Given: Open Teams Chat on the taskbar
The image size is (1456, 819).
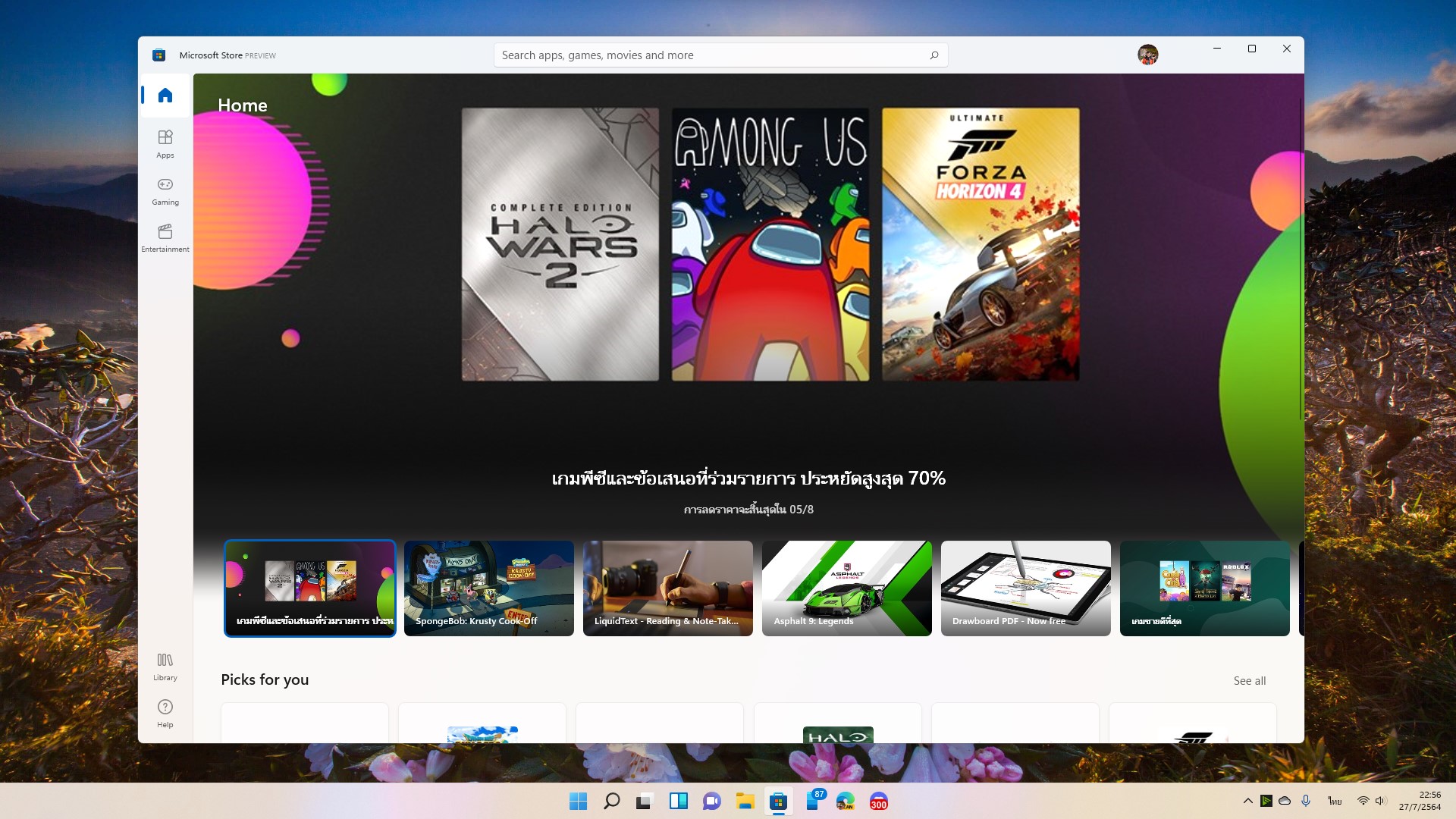Looking at the screenshot, I should click(711, 802).
